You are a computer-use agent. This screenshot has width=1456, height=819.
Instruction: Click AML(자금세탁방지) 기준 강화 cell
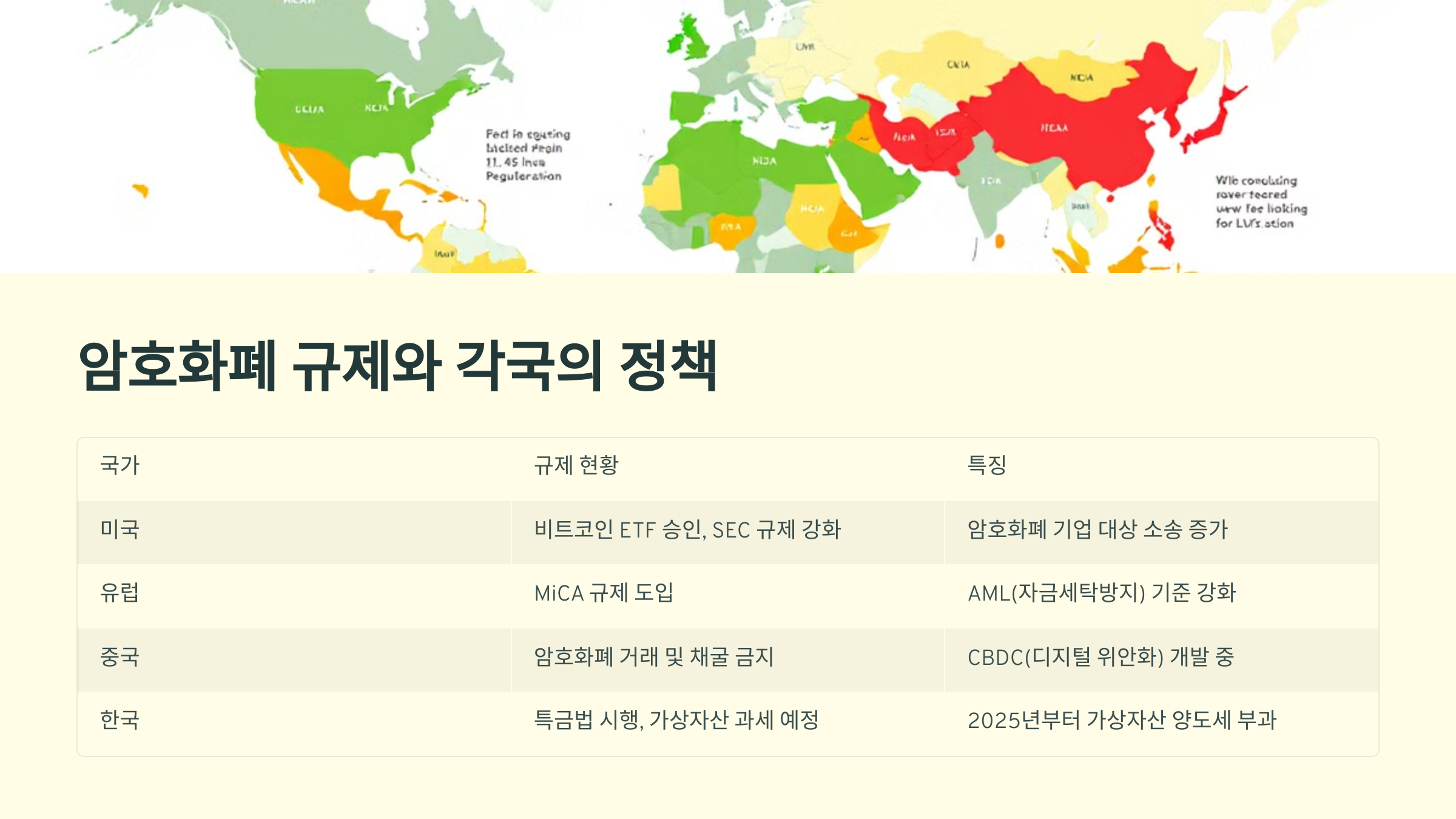click(1101, 593)
